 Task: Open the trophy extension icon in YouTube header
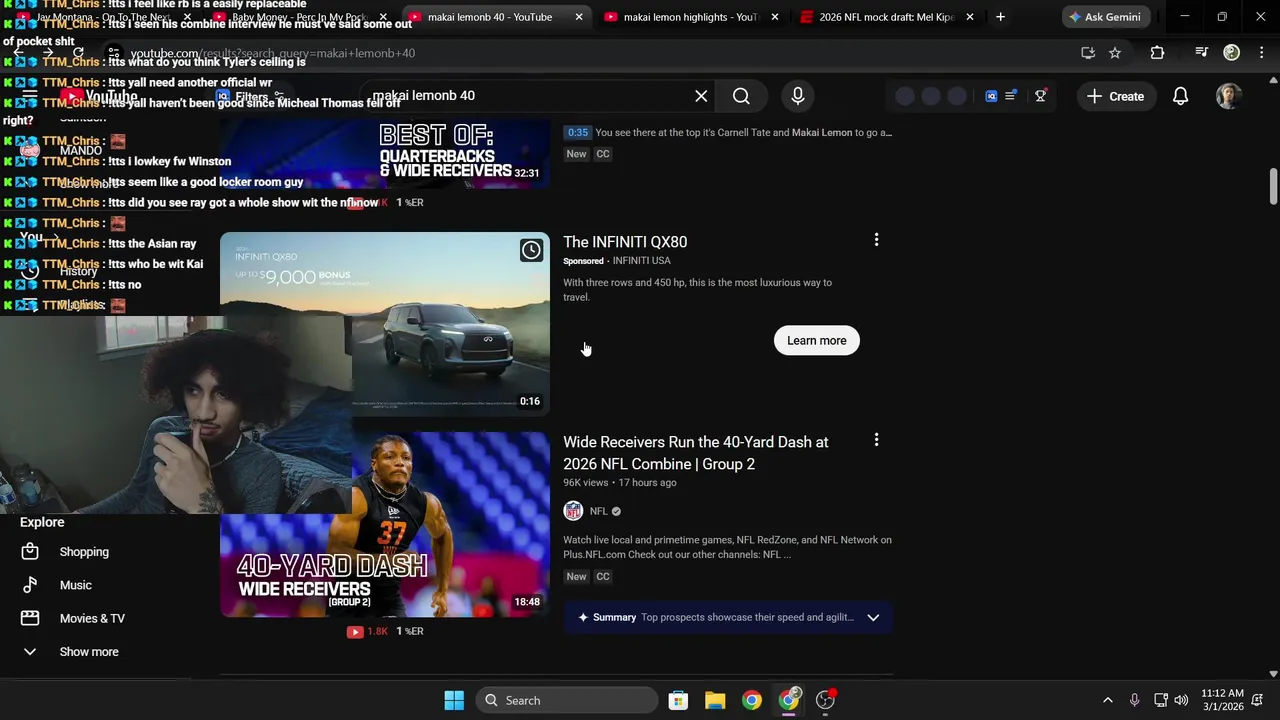click(x=1041, y=96)
